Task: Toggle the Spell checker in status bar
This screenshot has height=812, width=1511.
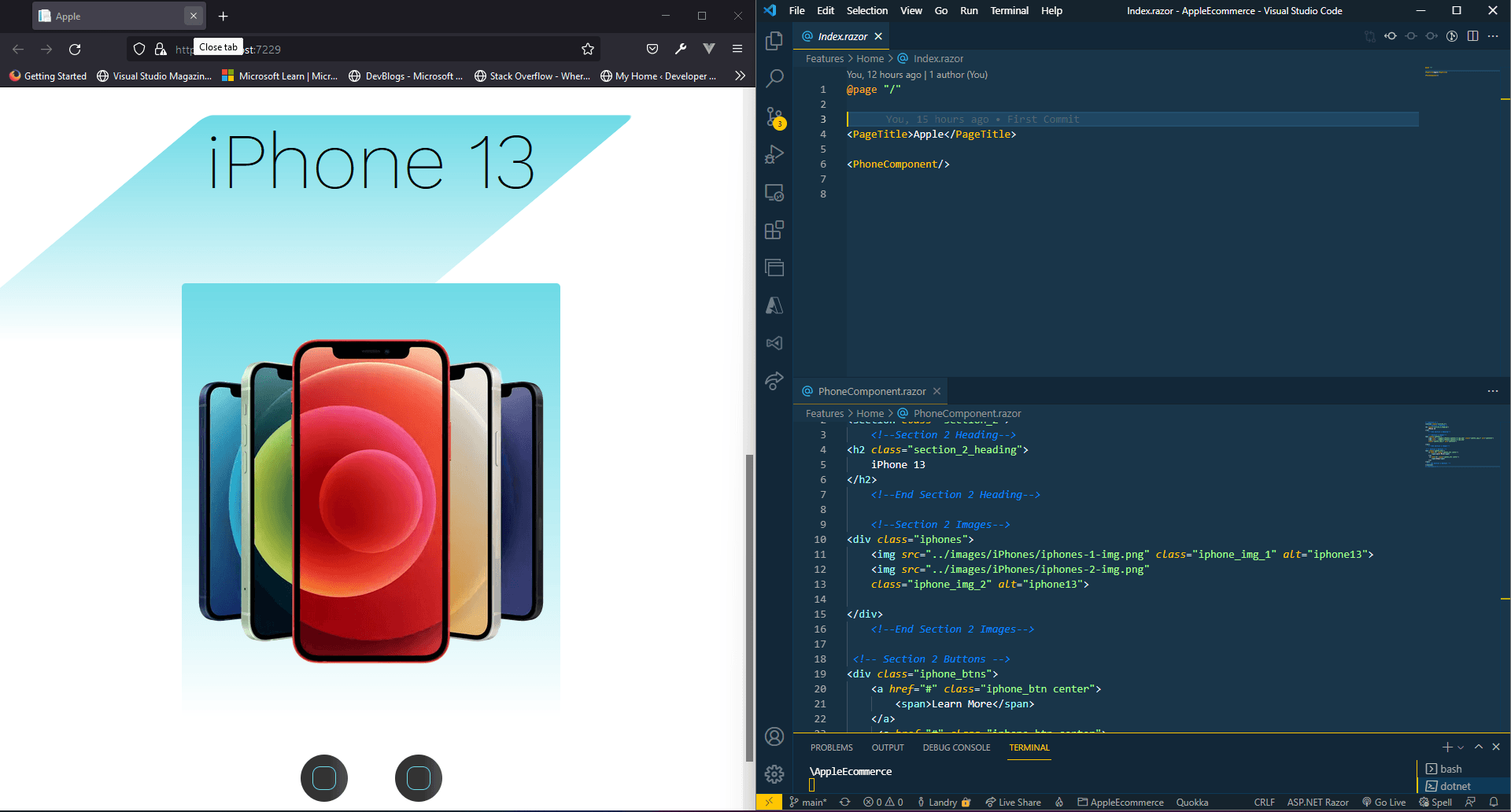Action: 1435,803
